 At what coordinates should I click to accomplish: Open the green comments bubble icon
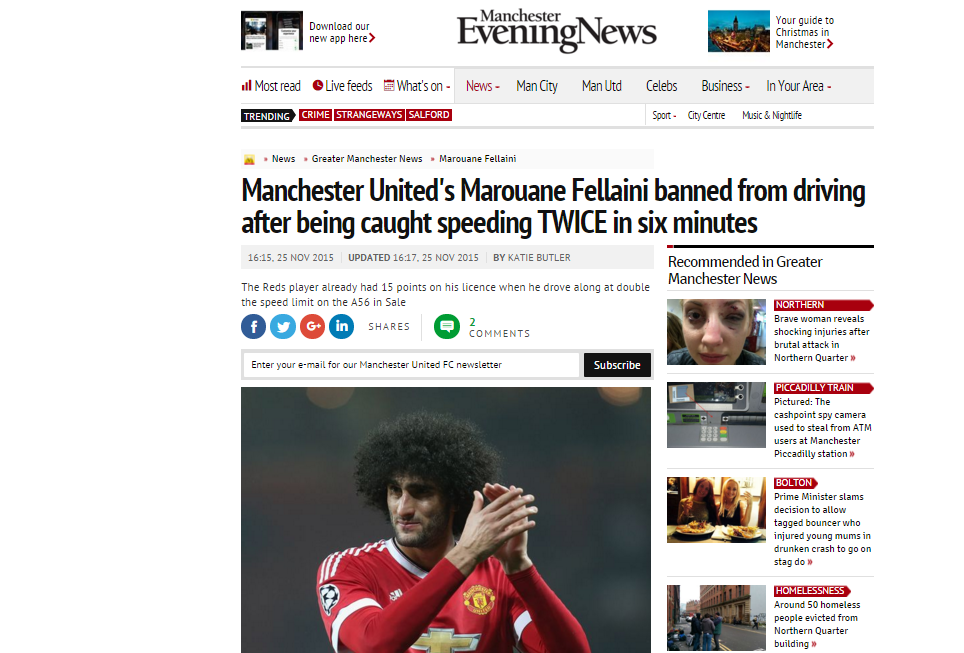pos(447,326)
